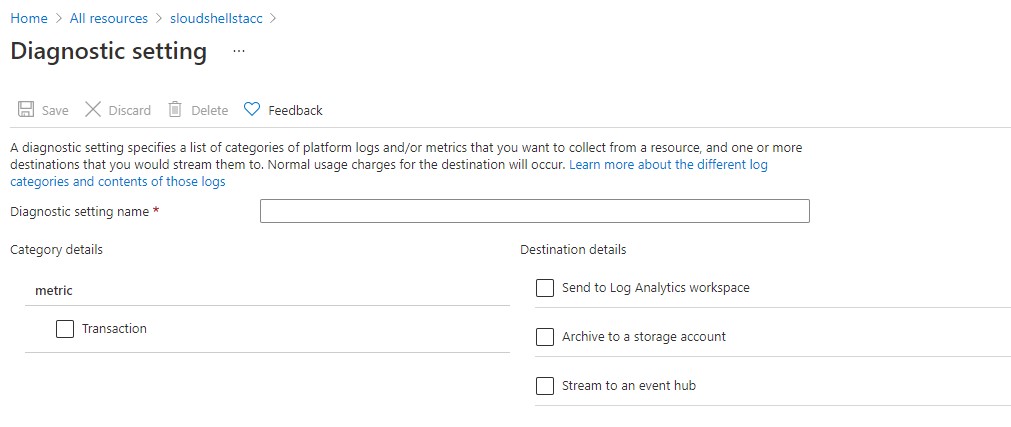Go to Home in the breadcrumb
The height and width of the screenshot is (427, 1011).
pos(29,18)
